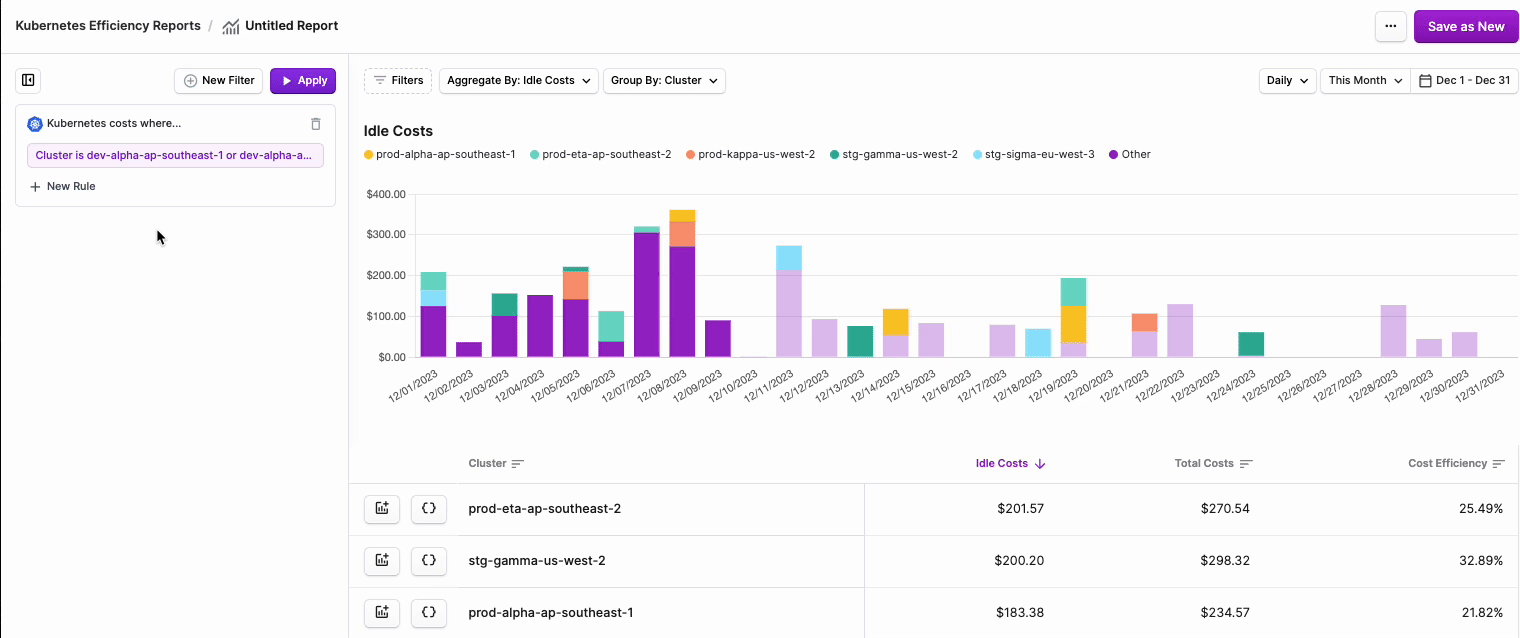Collapse the filter sidebar panel icon
1520x638 pixels.
(x=28, y=80)
